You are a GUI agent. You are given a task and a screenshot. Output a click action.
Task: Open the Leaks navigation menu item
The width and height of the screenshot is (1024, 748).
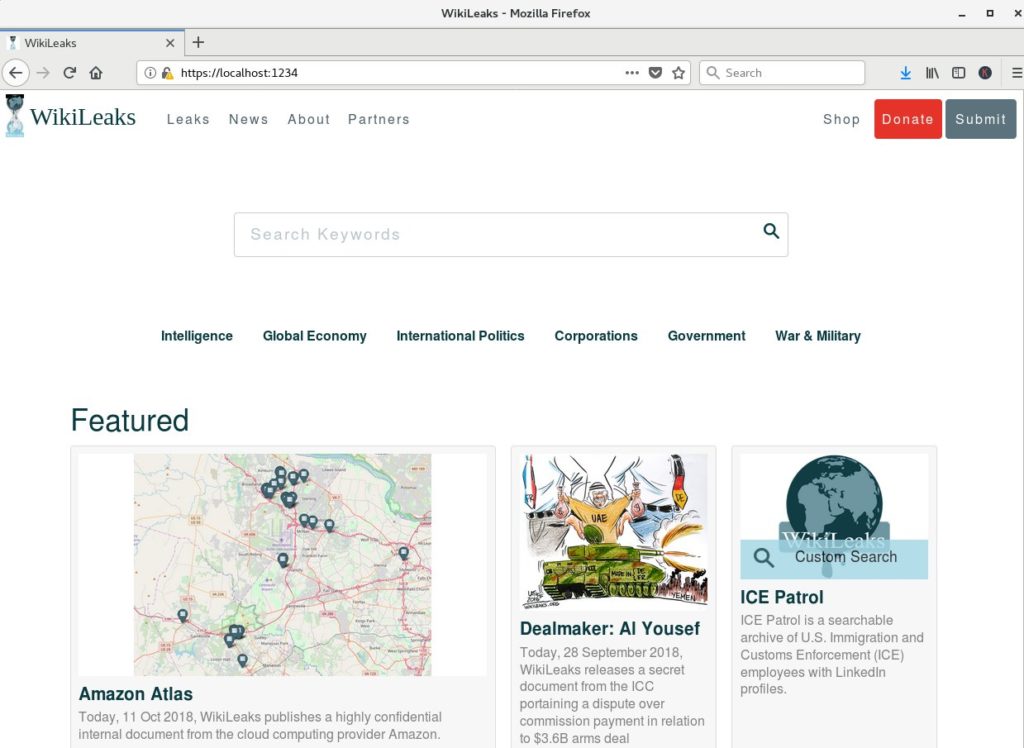(188, 119)
